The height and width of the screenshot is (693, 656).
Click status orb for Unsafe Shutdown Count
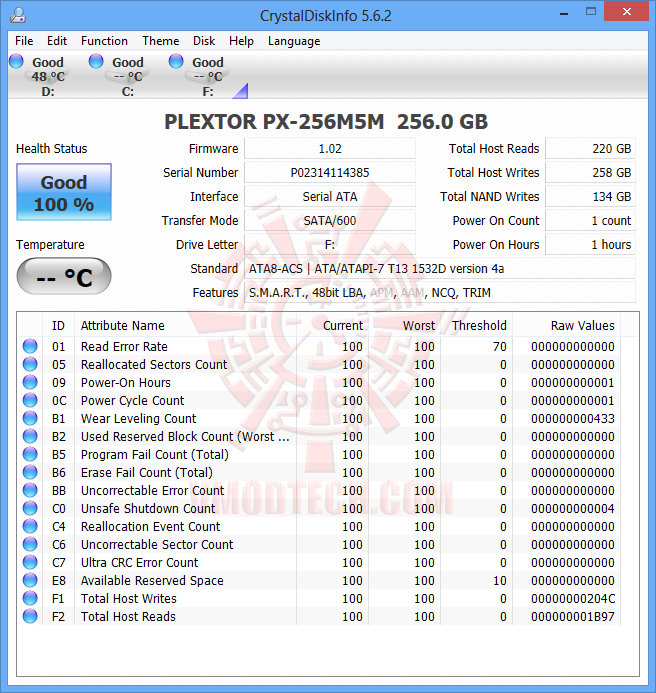click(x=30, y=508)
